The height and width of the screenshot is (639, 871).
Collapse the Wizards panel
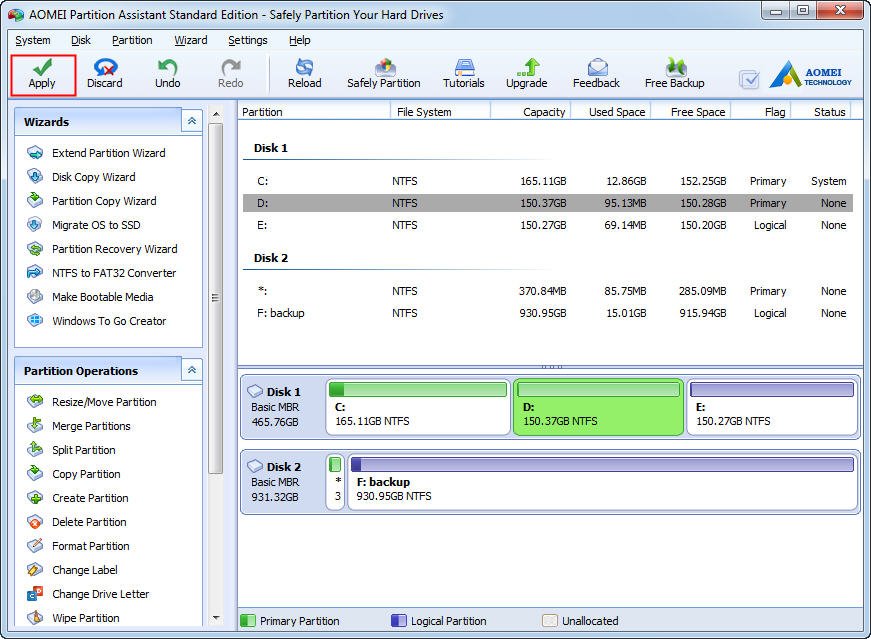[x=191, y=121]
